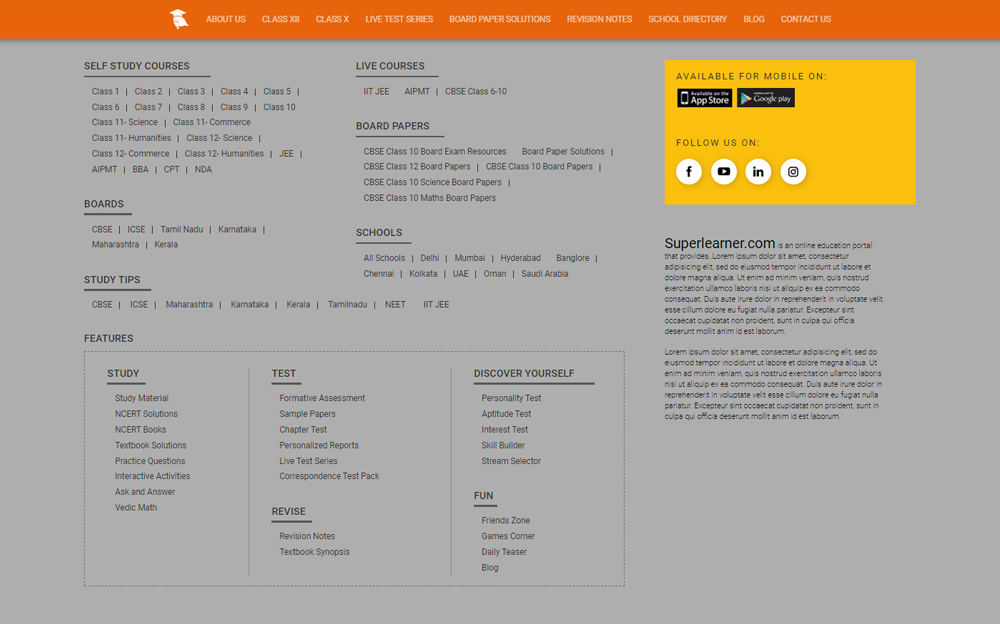
Task: Select Kolkata under Schools
Action: pos(423,274)
